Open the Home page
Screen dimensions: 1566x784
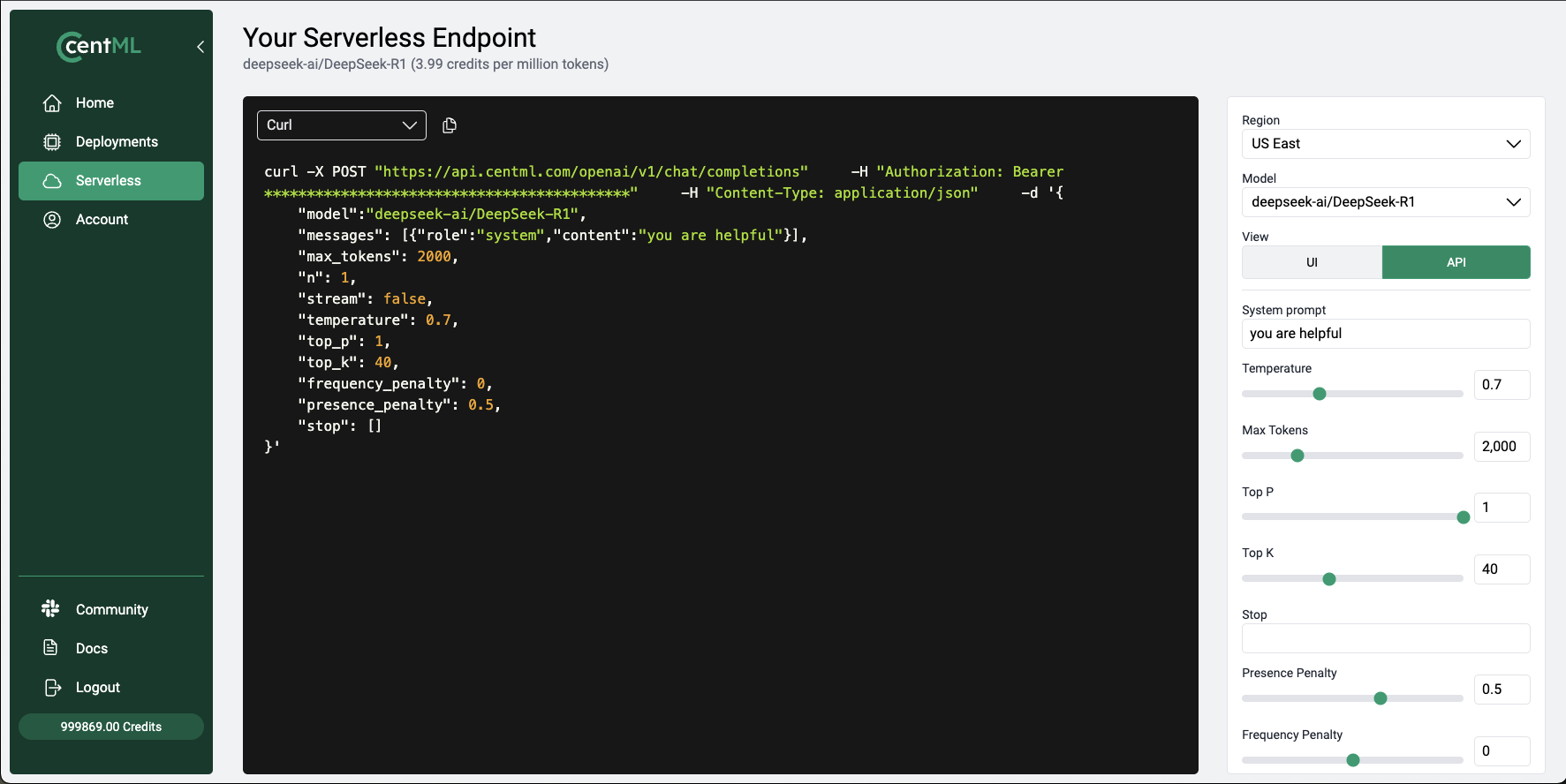click(111, 103)
